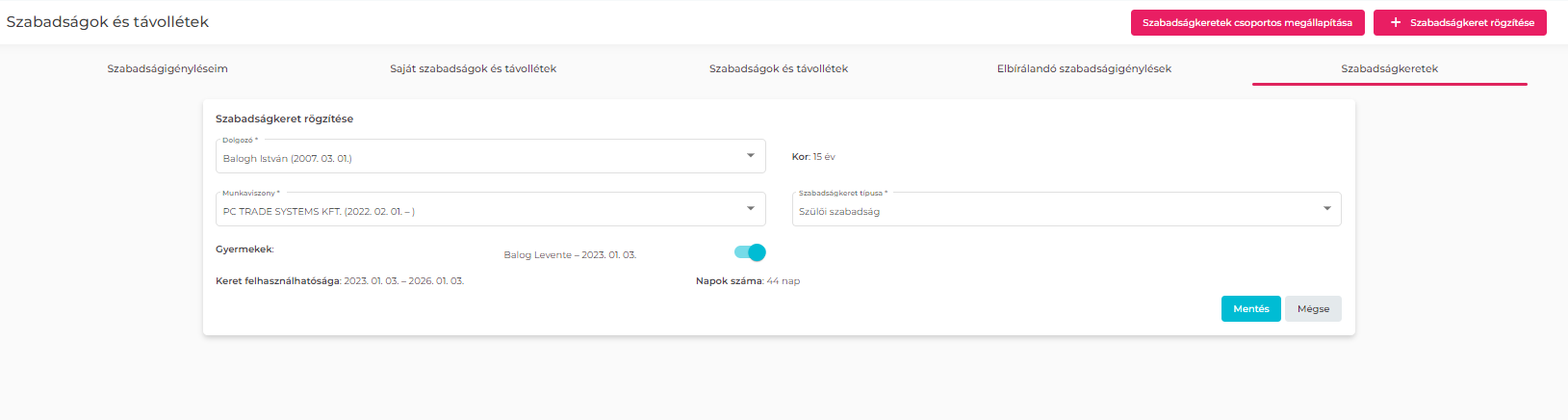Toggle off the Balog Levente child switch

[x=750, y=252]
